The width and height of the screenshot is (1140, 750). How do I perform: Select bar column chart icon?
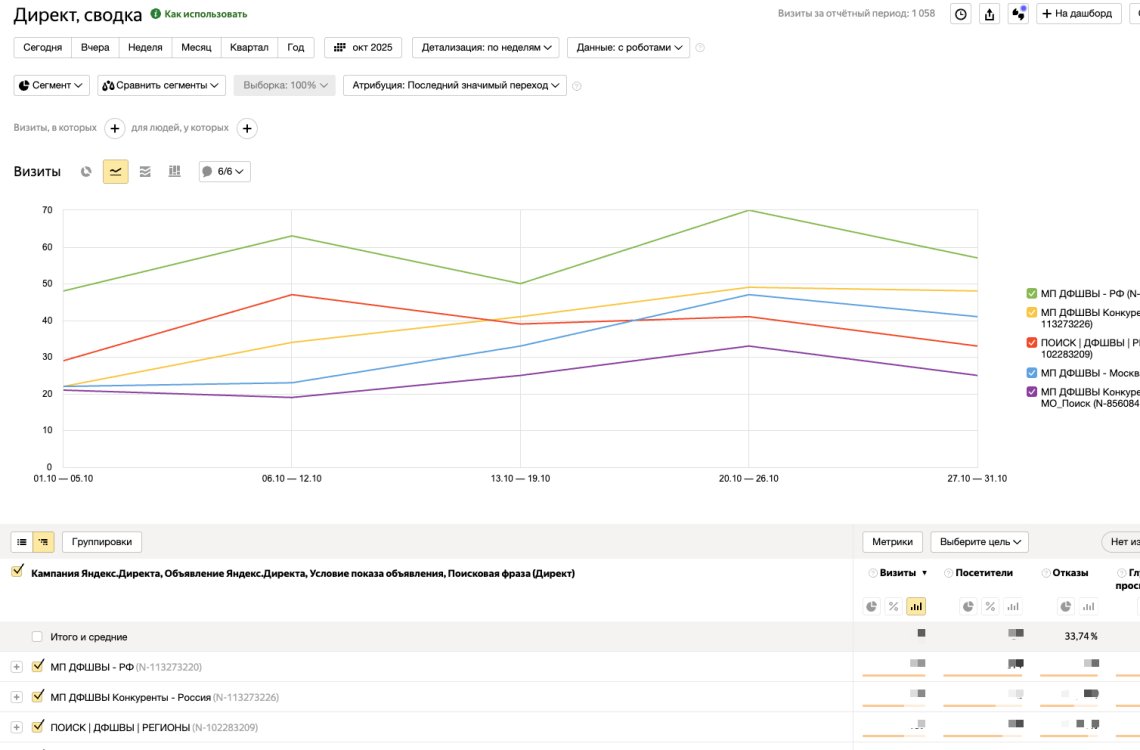coord(174,172)
